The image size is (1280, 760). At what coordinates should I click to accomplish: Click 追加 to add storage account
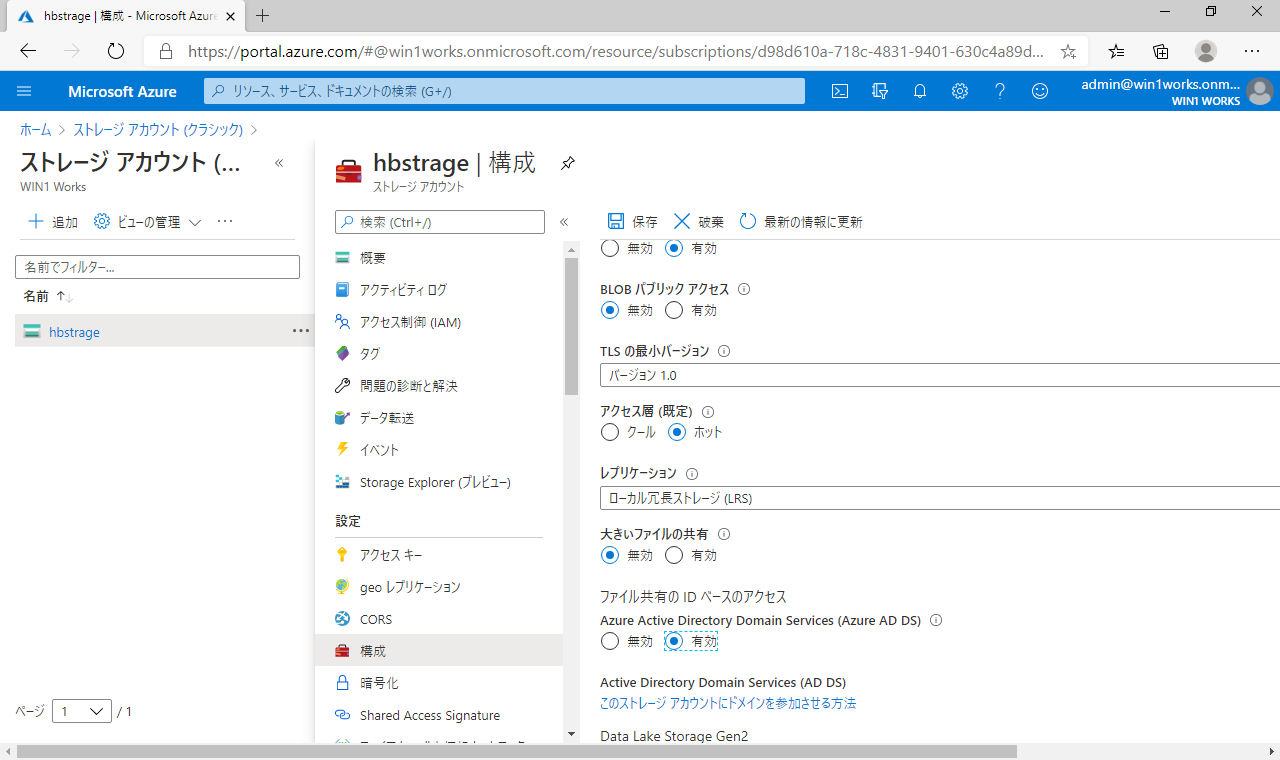point(52,222)
